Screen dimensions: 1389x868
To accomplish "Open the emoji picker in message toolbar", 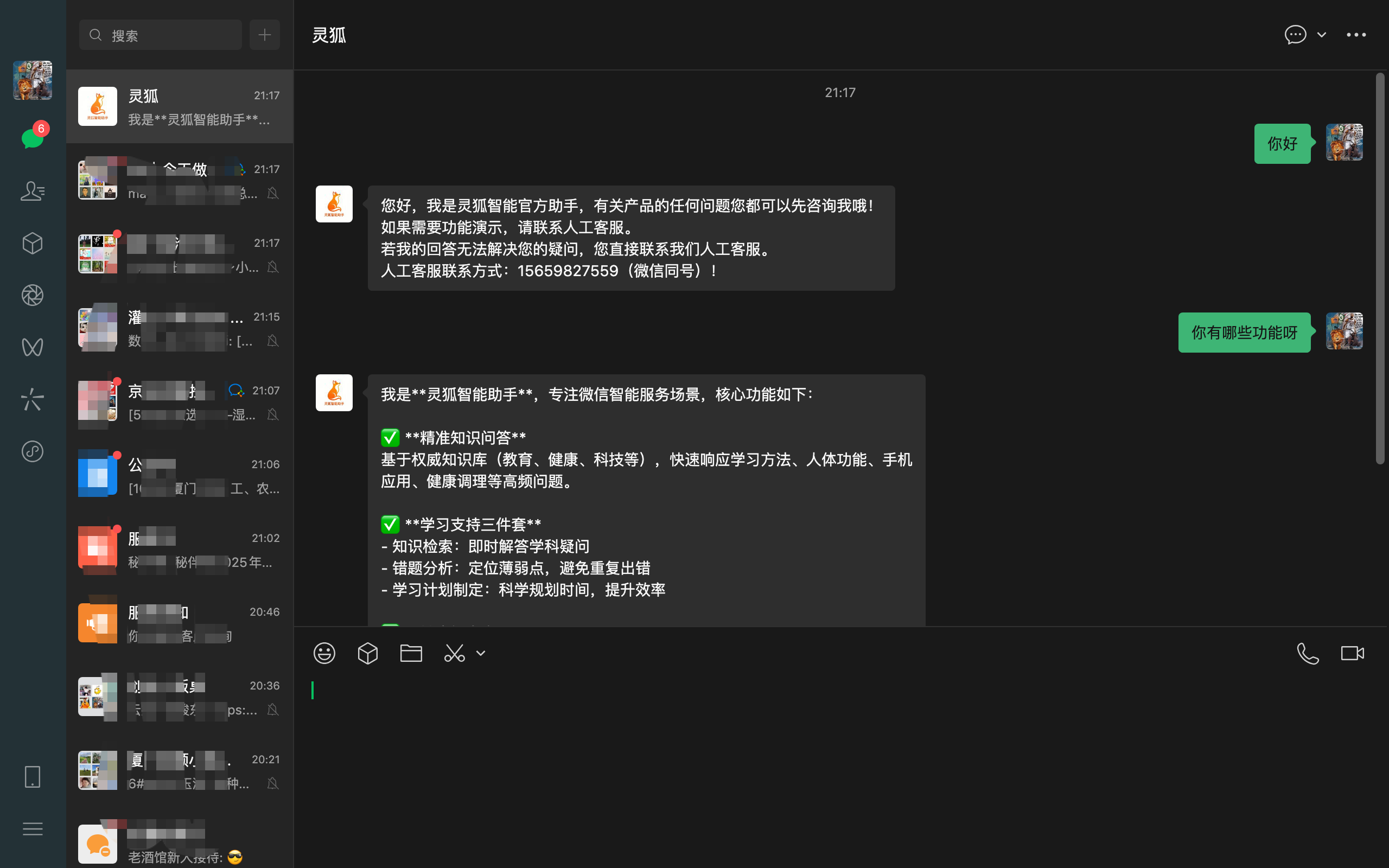I will click(x=324, y=653).
